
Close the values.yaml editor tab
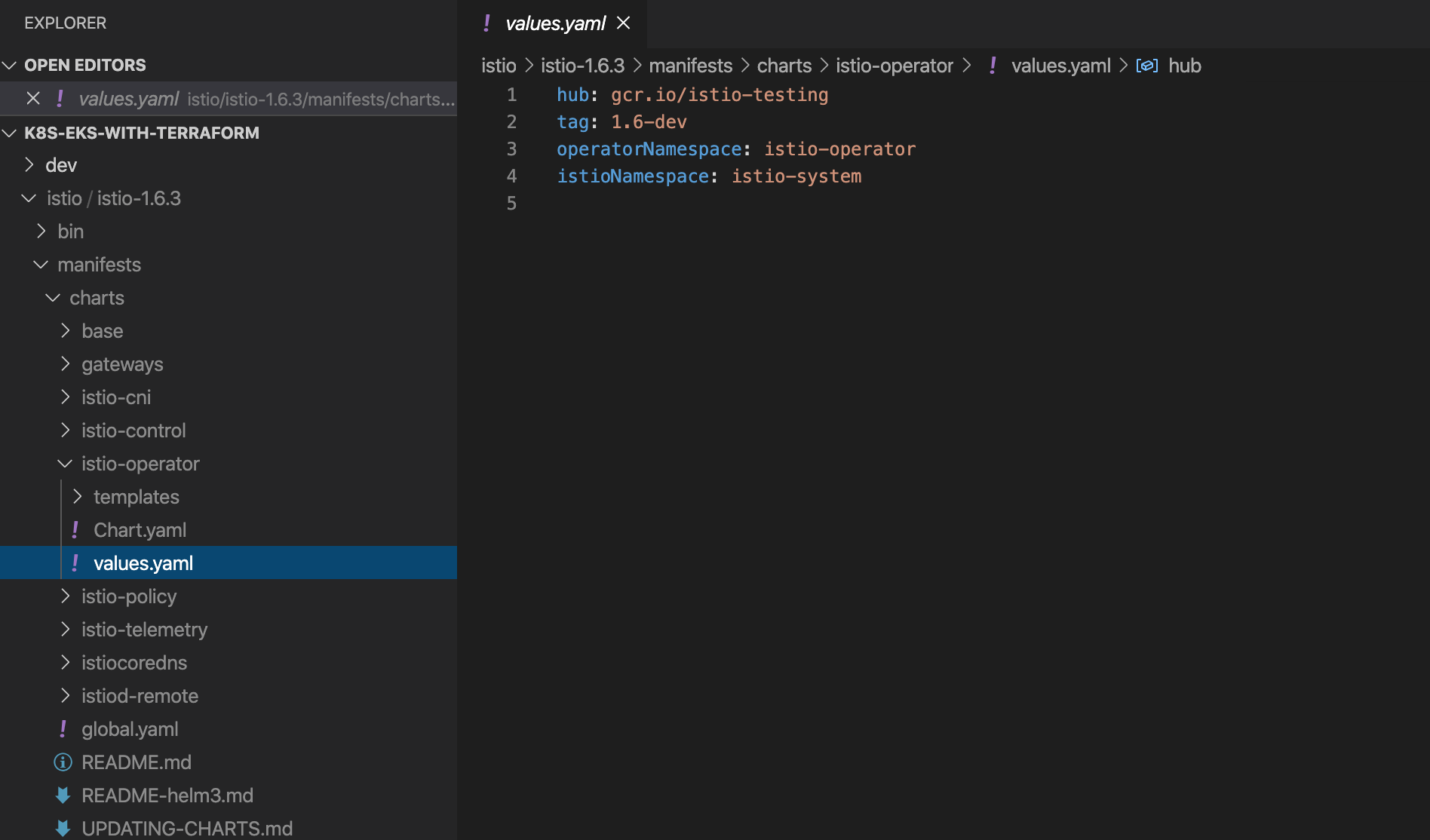coord(623,23)
